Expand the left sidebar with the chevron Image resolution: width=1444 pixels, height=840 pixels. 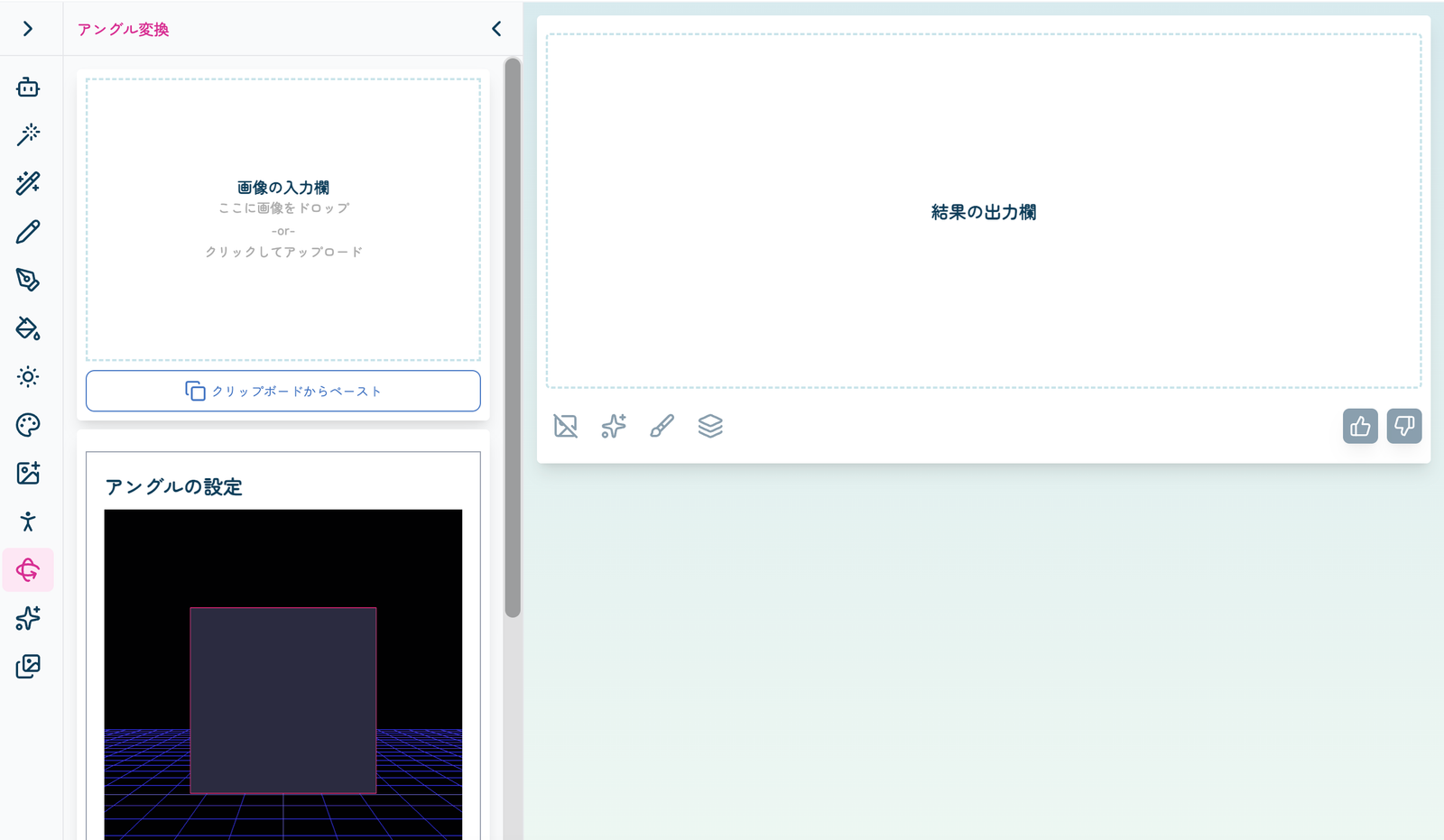pos(28,29)
